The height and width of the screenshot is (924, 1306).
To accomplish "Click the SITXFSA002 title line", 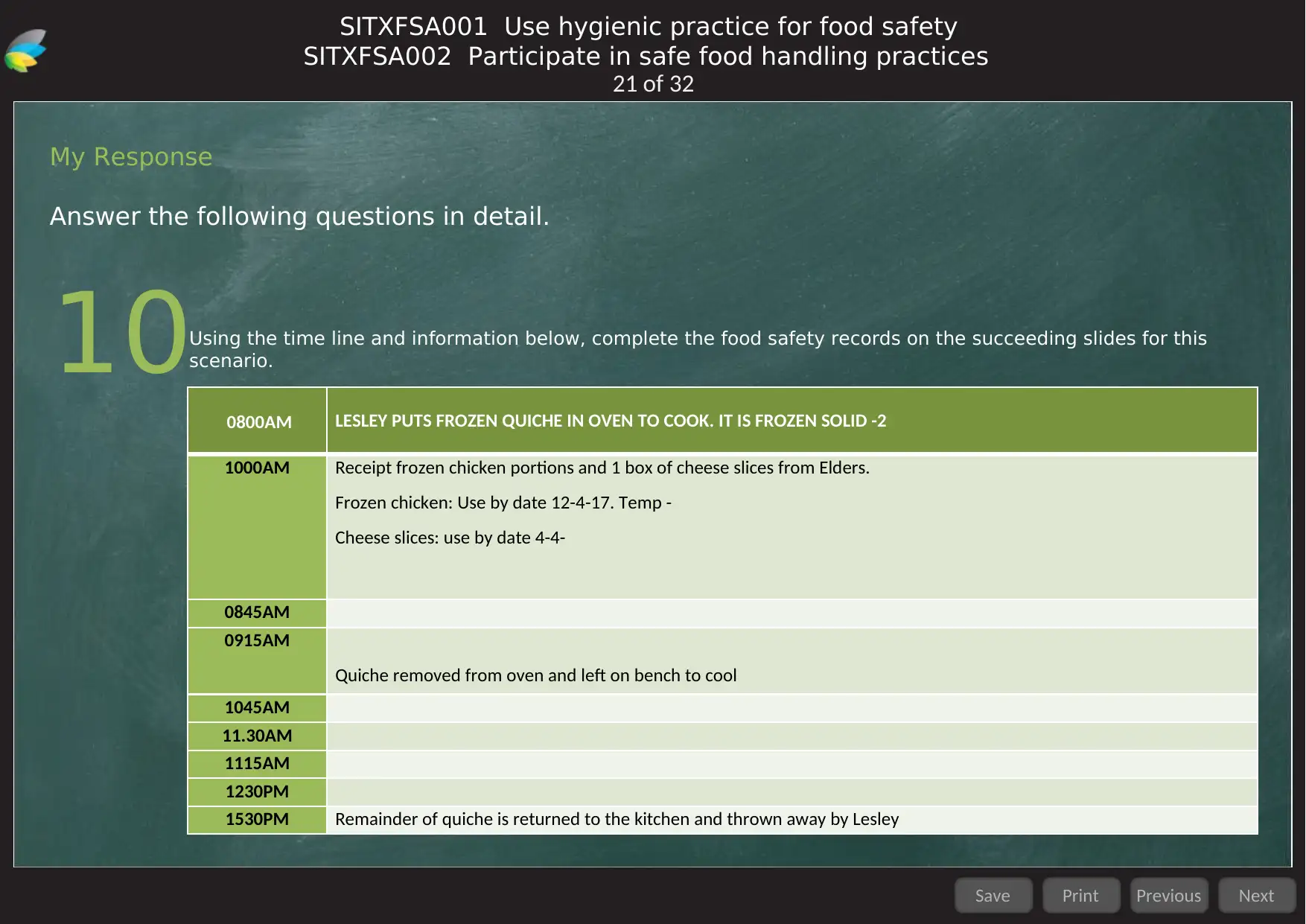I will [x=646, y=57].
